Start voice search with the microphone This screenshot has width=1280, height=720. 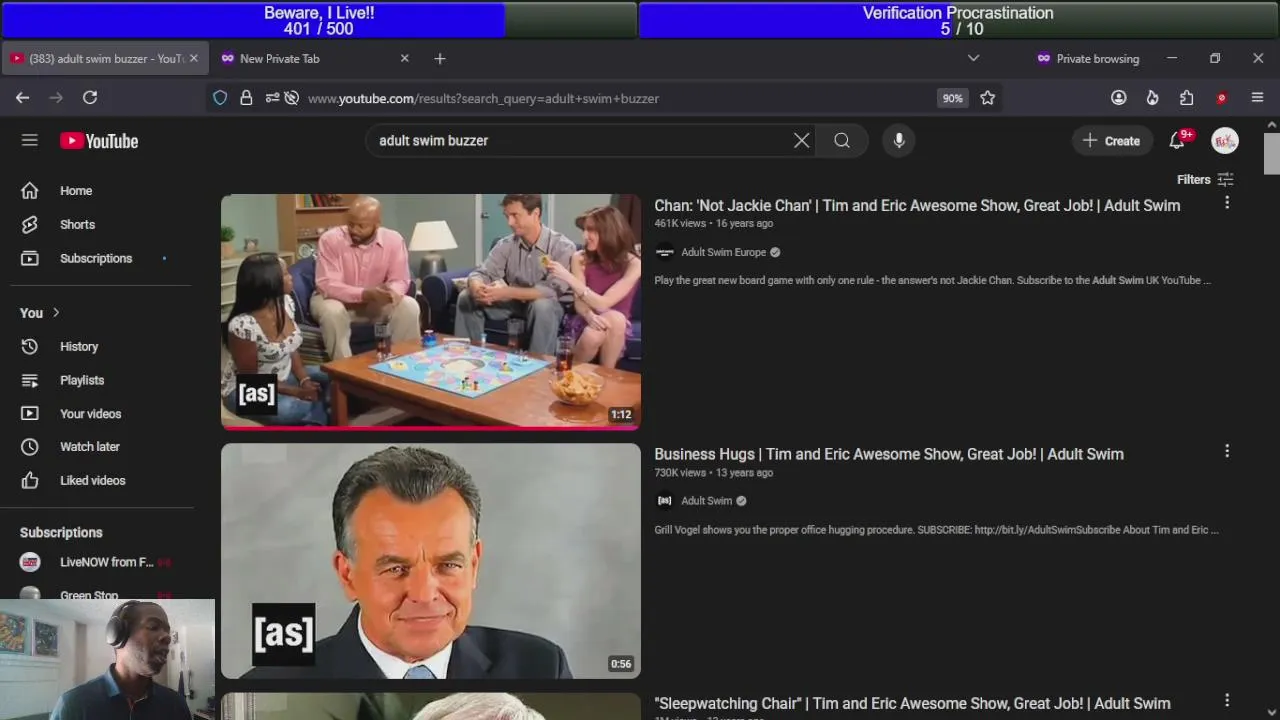(x=899, y=141)
